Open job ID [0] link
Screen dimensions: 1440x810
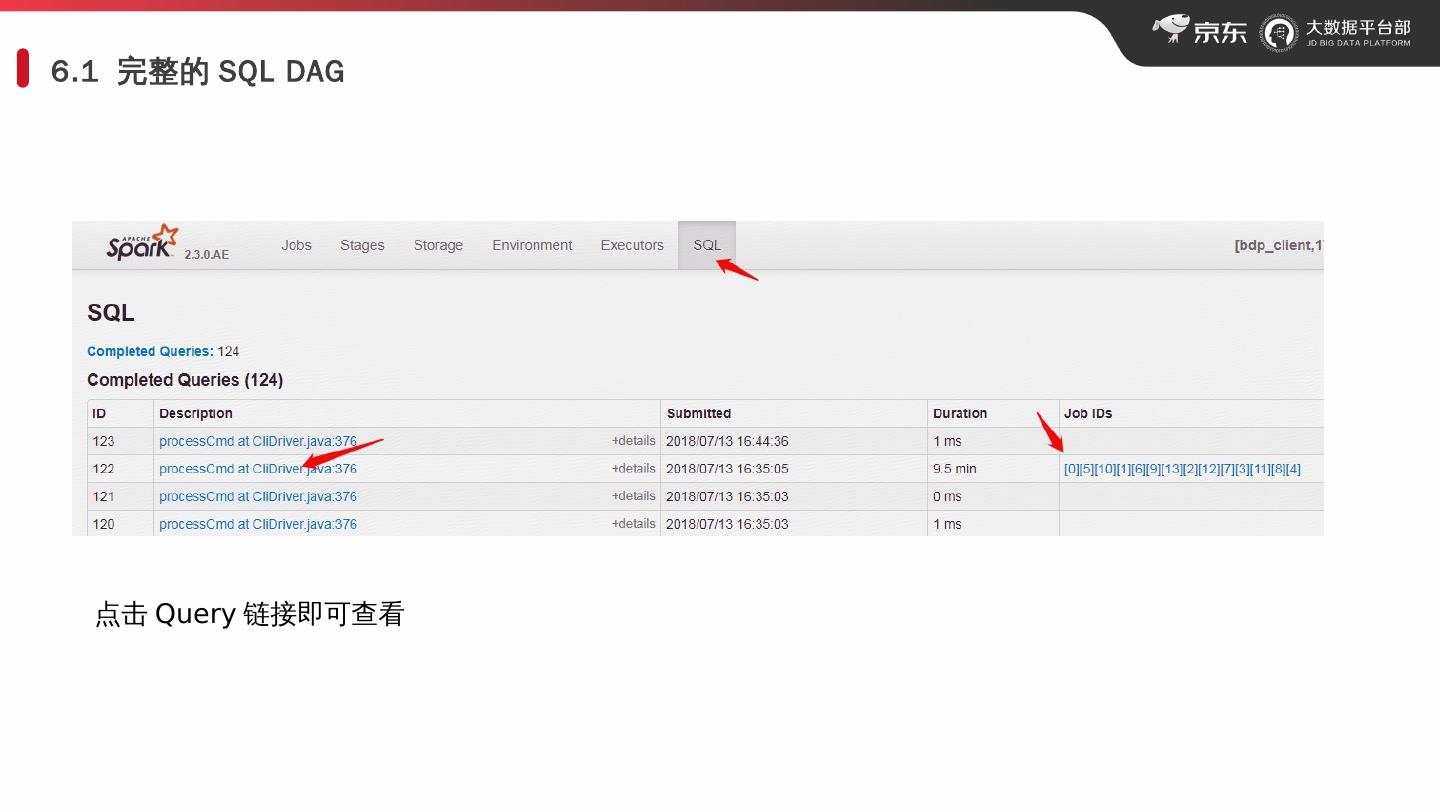(1071, 469)
